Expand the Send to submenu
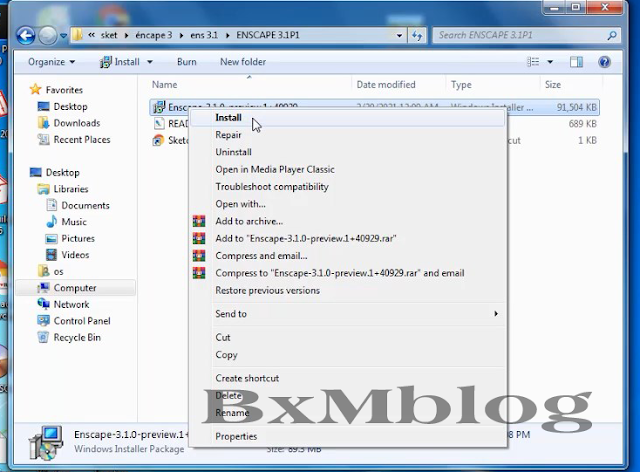Image resolution: width=640 pixels, height=472 pixels. coord(348,314)
